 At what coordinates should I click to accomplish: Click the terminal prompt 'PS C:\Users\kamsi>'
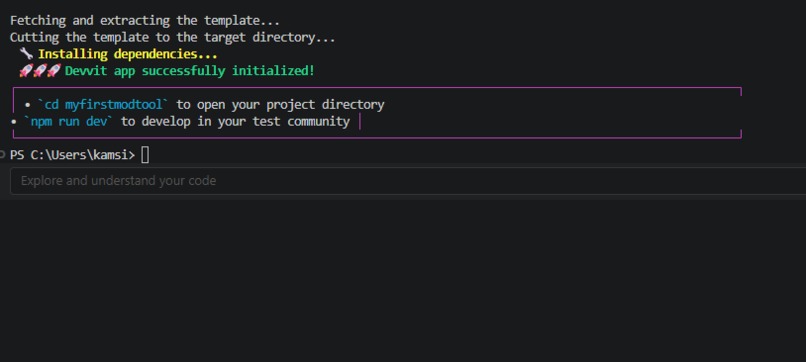(x=72, y=154)
